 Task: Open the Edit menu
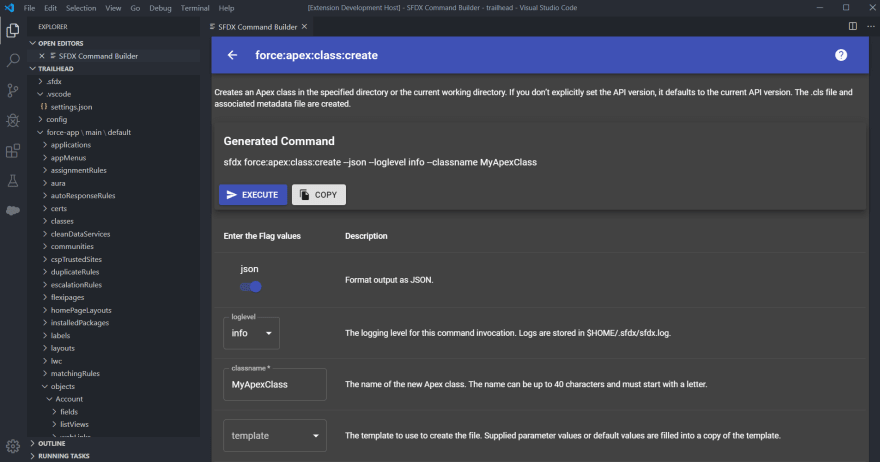click(51, 8)
